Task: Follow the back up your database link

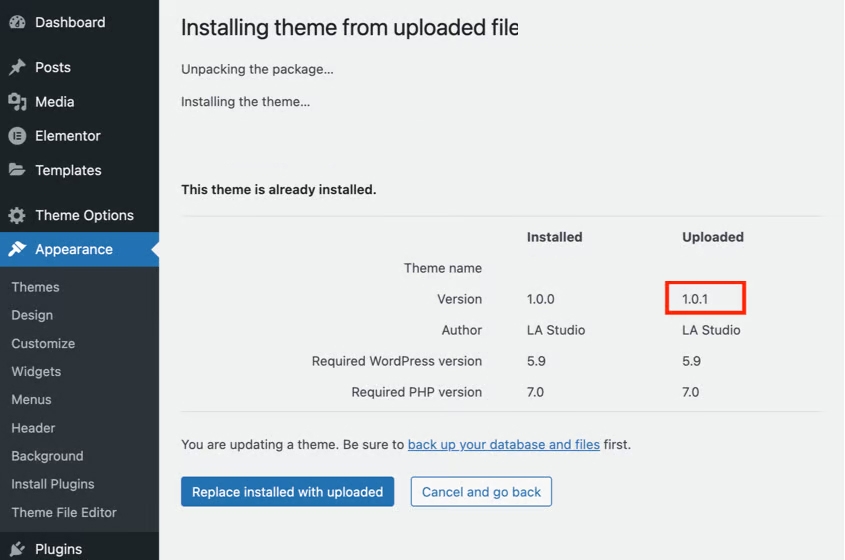Action: coord(503,444)
